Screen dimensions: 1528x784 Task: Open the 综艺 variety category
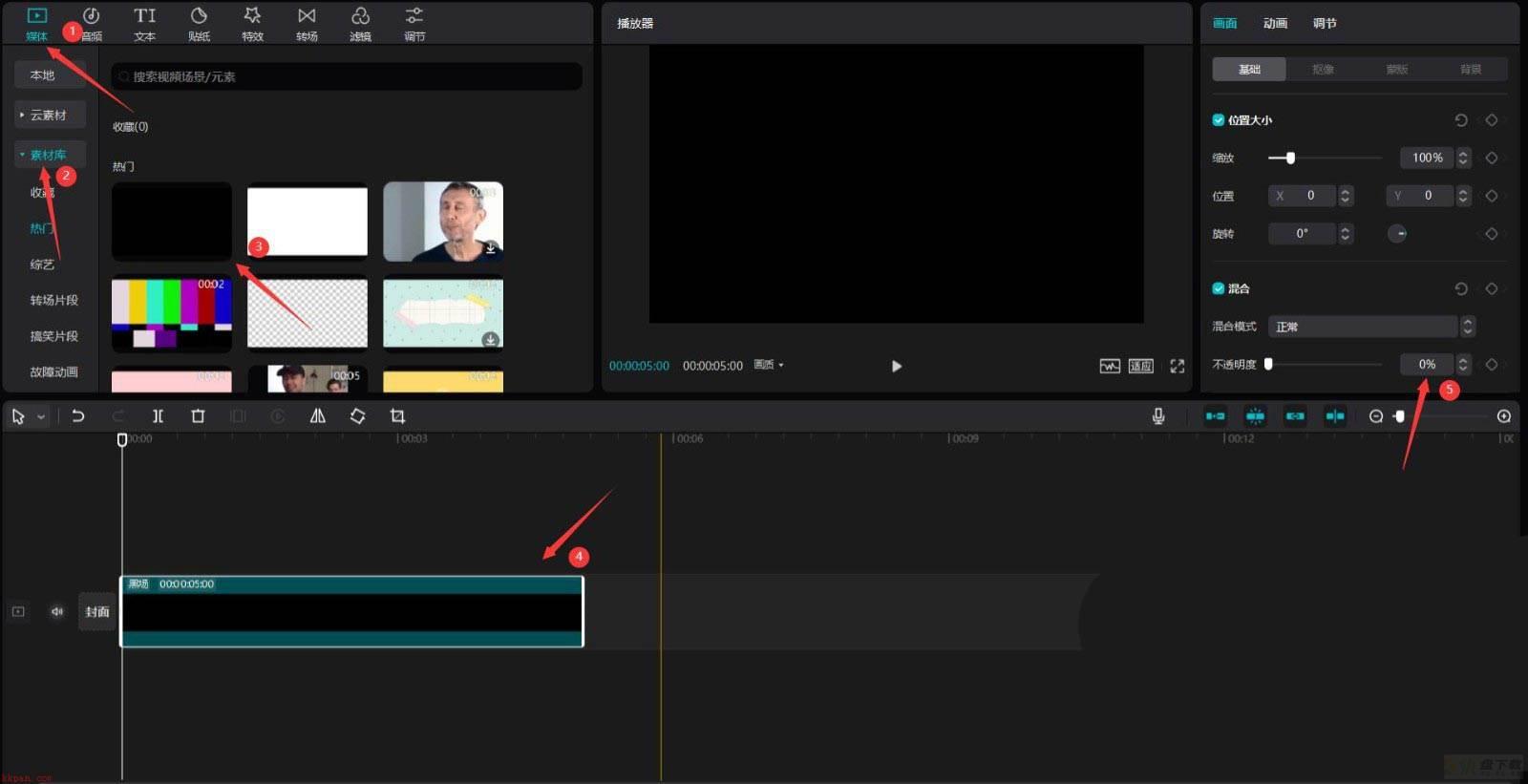tap(42, 265)
